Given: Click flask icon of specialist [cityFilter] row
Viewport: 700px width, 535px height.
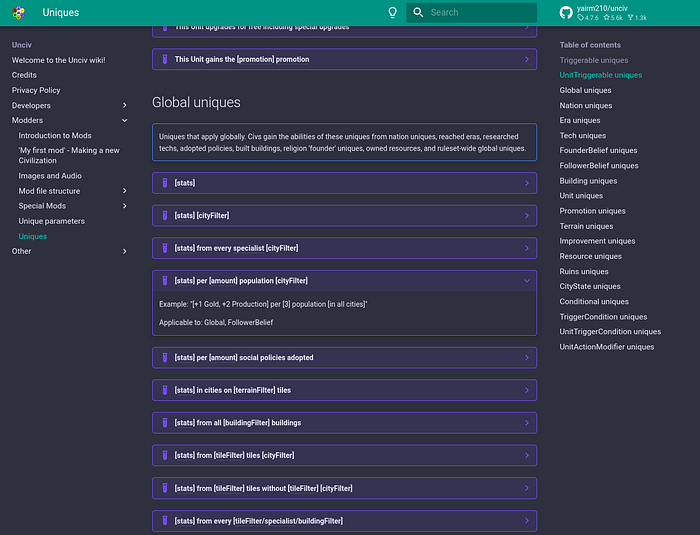Looking at the screenshot, I should click(x=165, y=248).
